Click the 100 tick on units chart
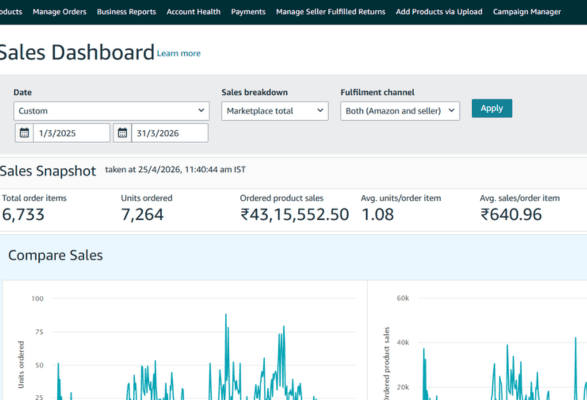This screenshot has width=587, height=400. coord(37,299)
